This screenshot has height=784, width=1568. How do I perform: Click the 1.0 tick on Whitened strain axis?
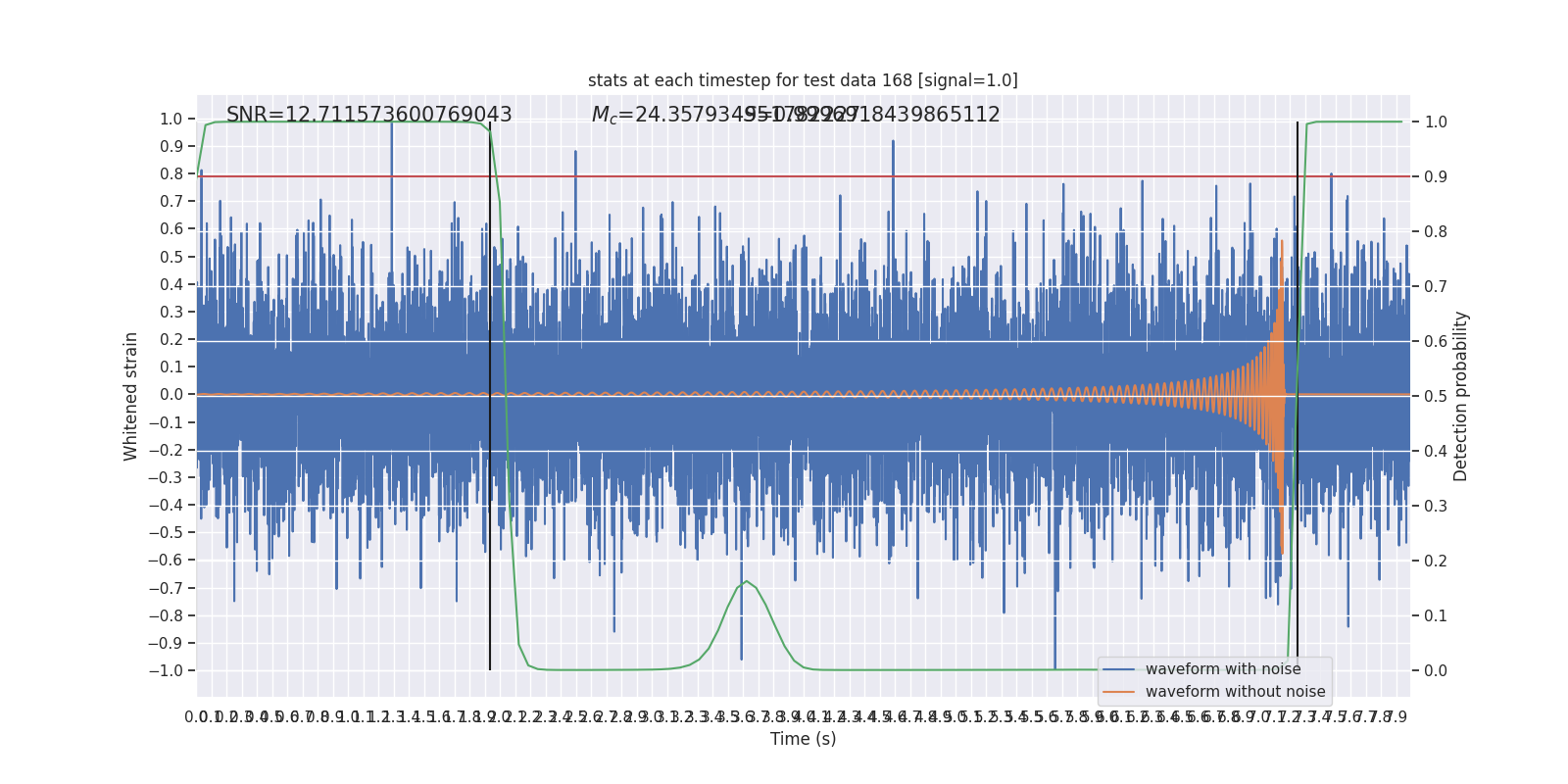point(171,119)
